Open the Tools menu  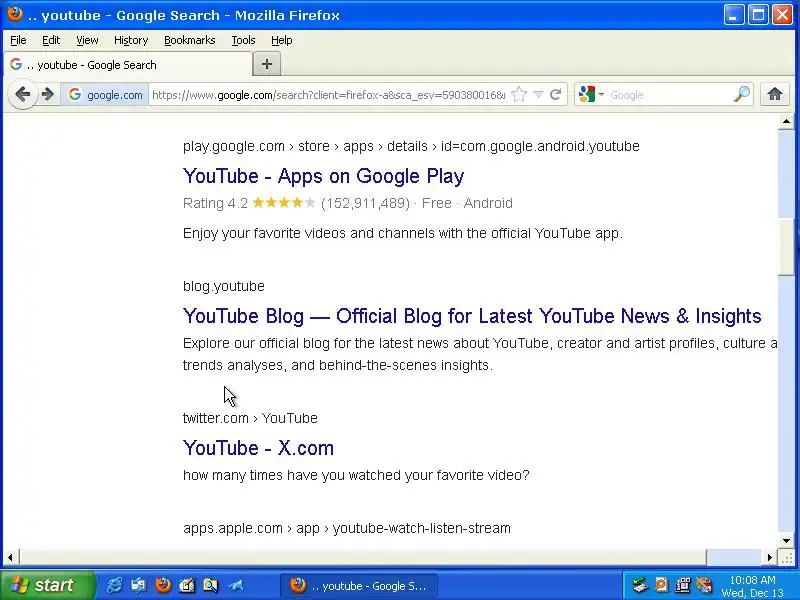(x=243, y=40)
